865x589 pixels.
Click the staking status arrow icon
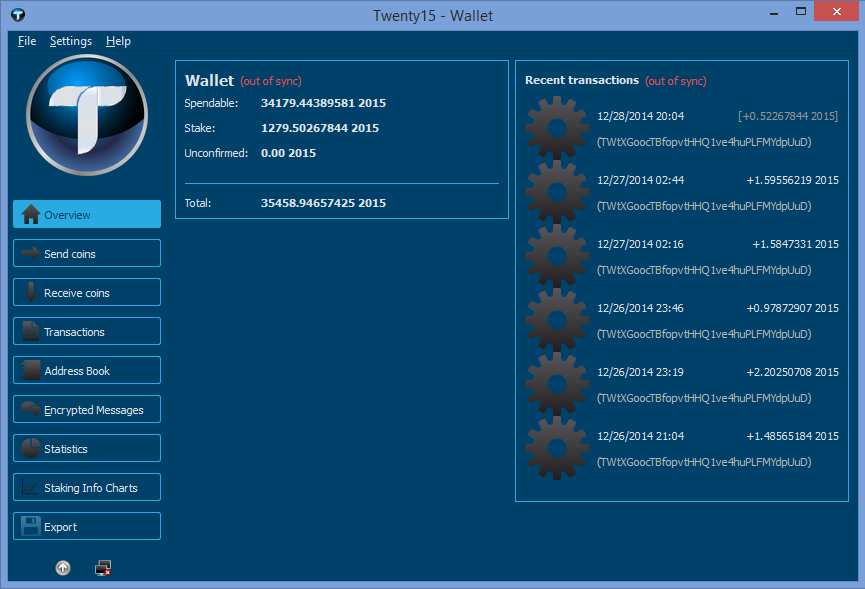63,567
